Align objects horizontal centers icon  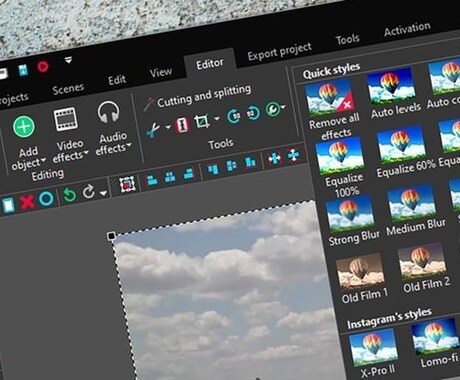[170, 177]
